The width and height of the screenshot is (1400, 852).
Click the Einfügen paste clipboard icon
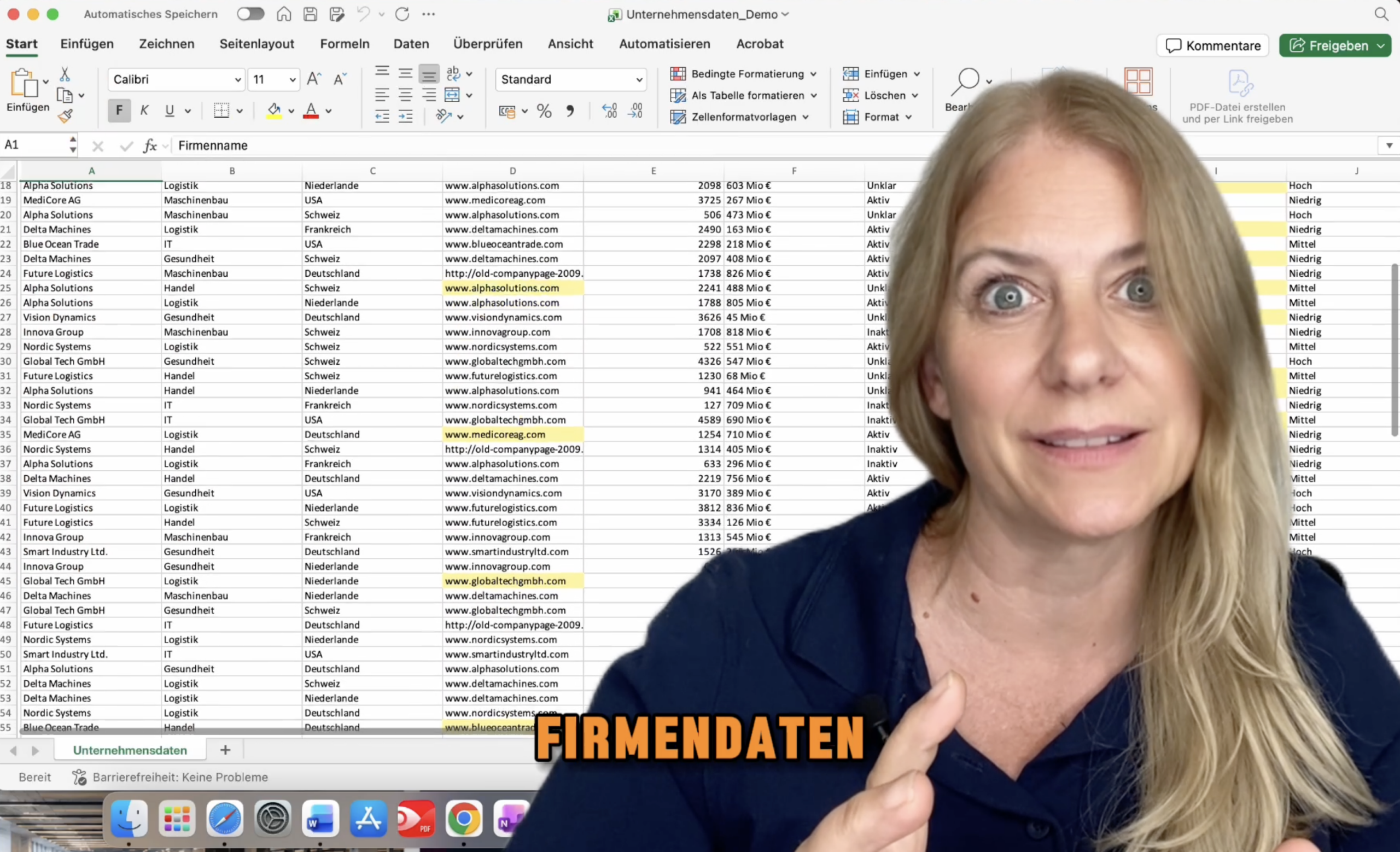click(24, 84)
